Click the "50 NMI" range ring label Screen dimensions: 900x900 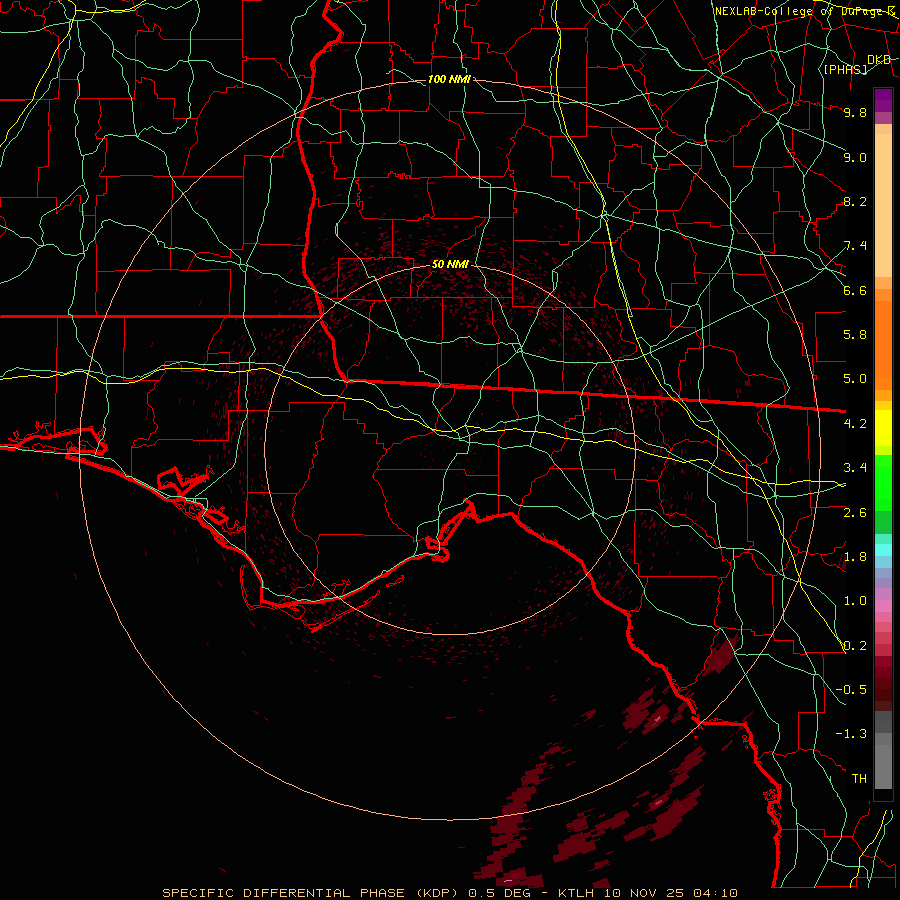tap(450, 265)
